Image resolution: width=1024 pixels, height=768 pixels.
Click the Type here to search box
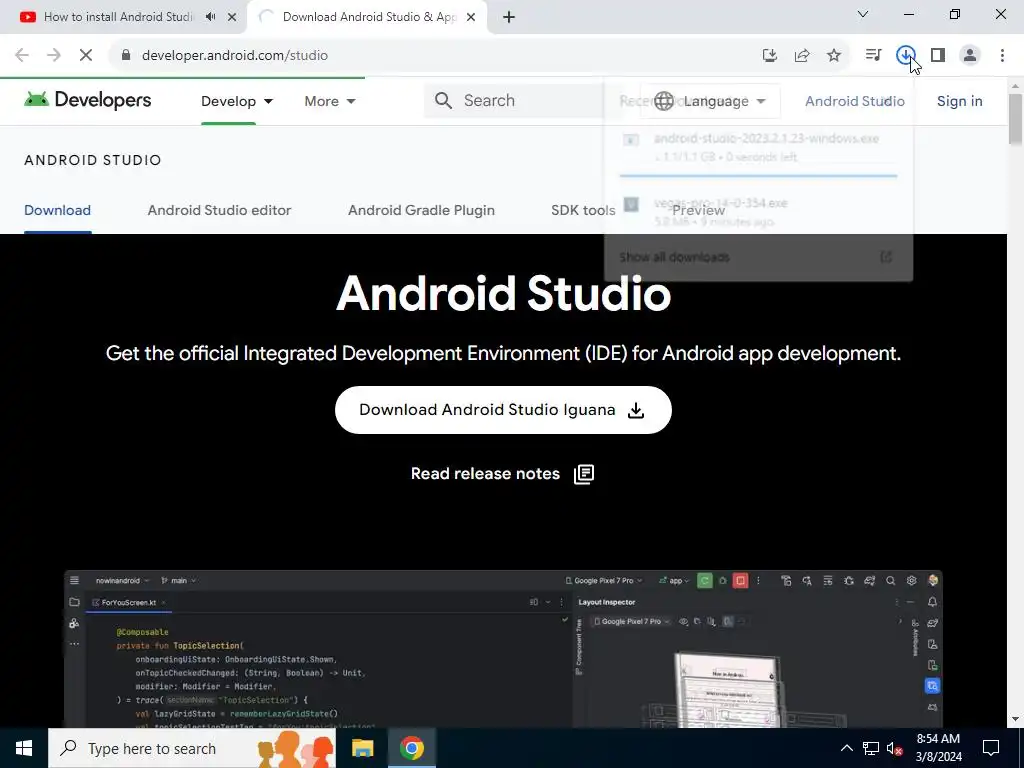tap(192, 748)
